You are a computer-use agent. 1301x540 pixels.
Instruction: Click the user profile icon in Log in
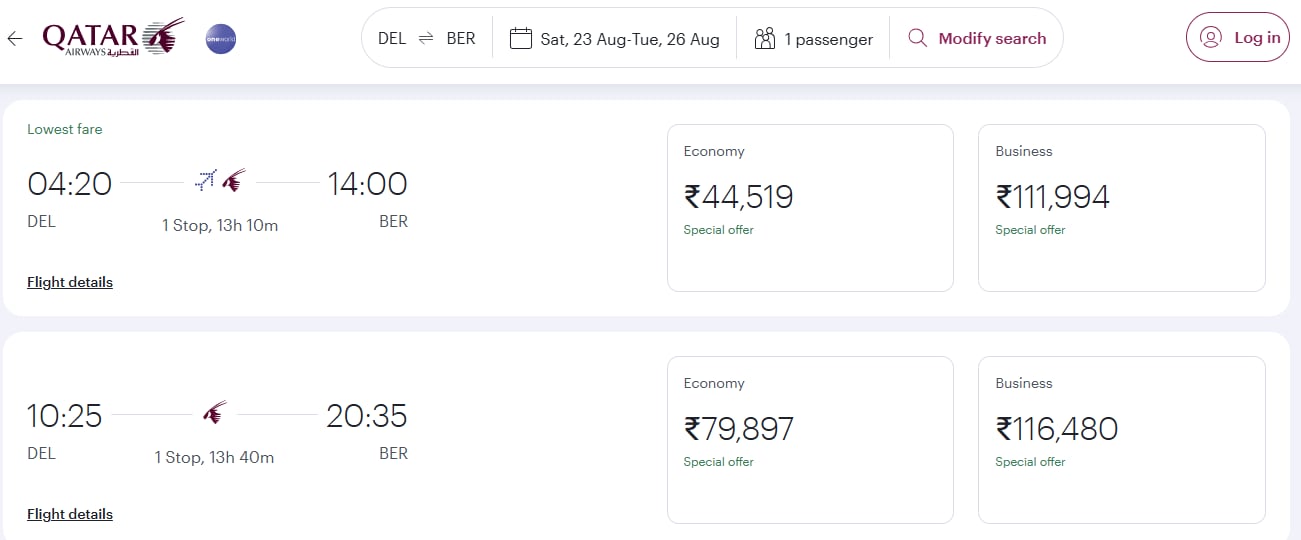tap(1211, 38)
